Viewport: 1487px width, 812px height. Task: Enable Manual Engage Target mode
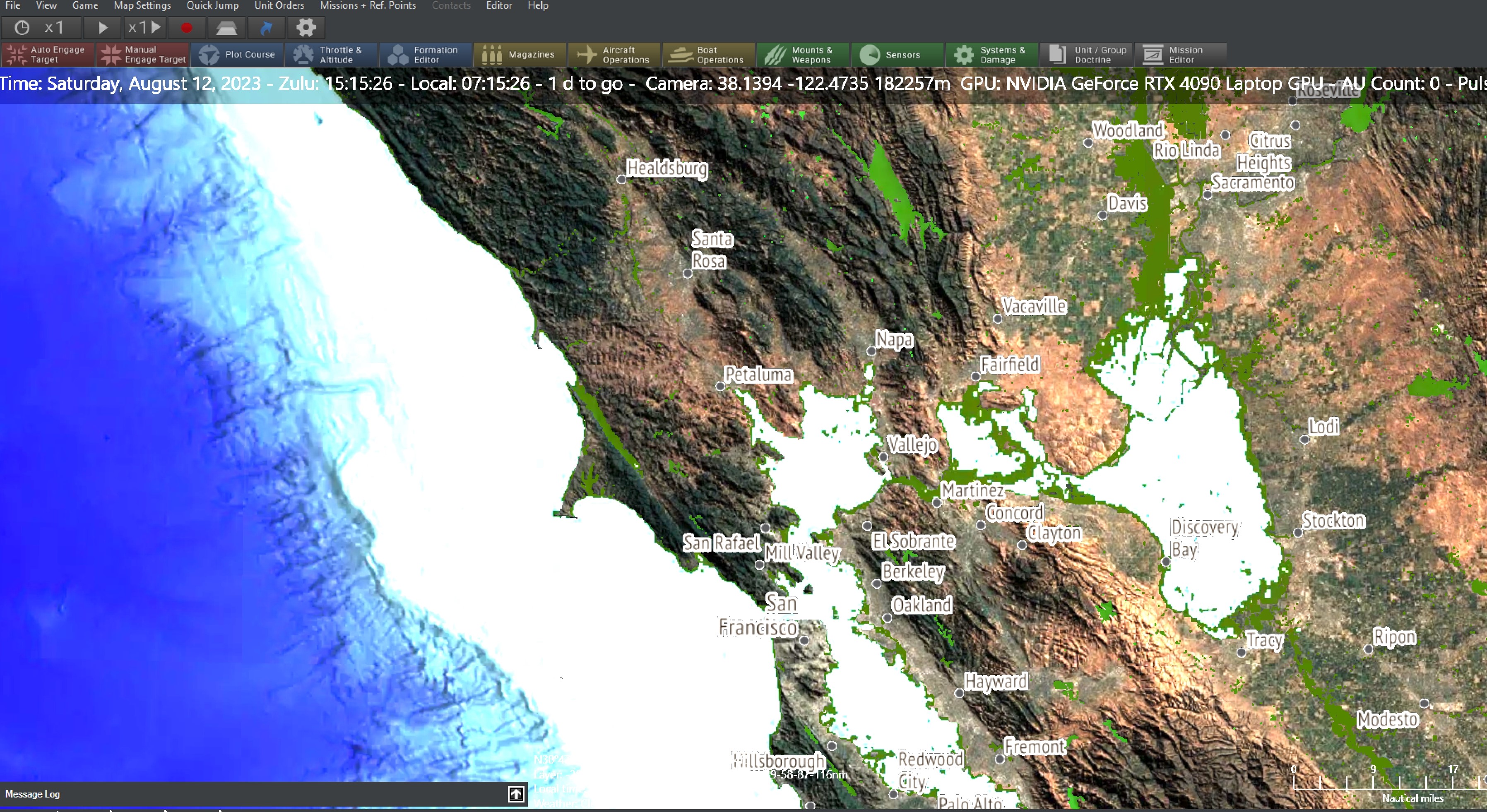coord(142,54)
